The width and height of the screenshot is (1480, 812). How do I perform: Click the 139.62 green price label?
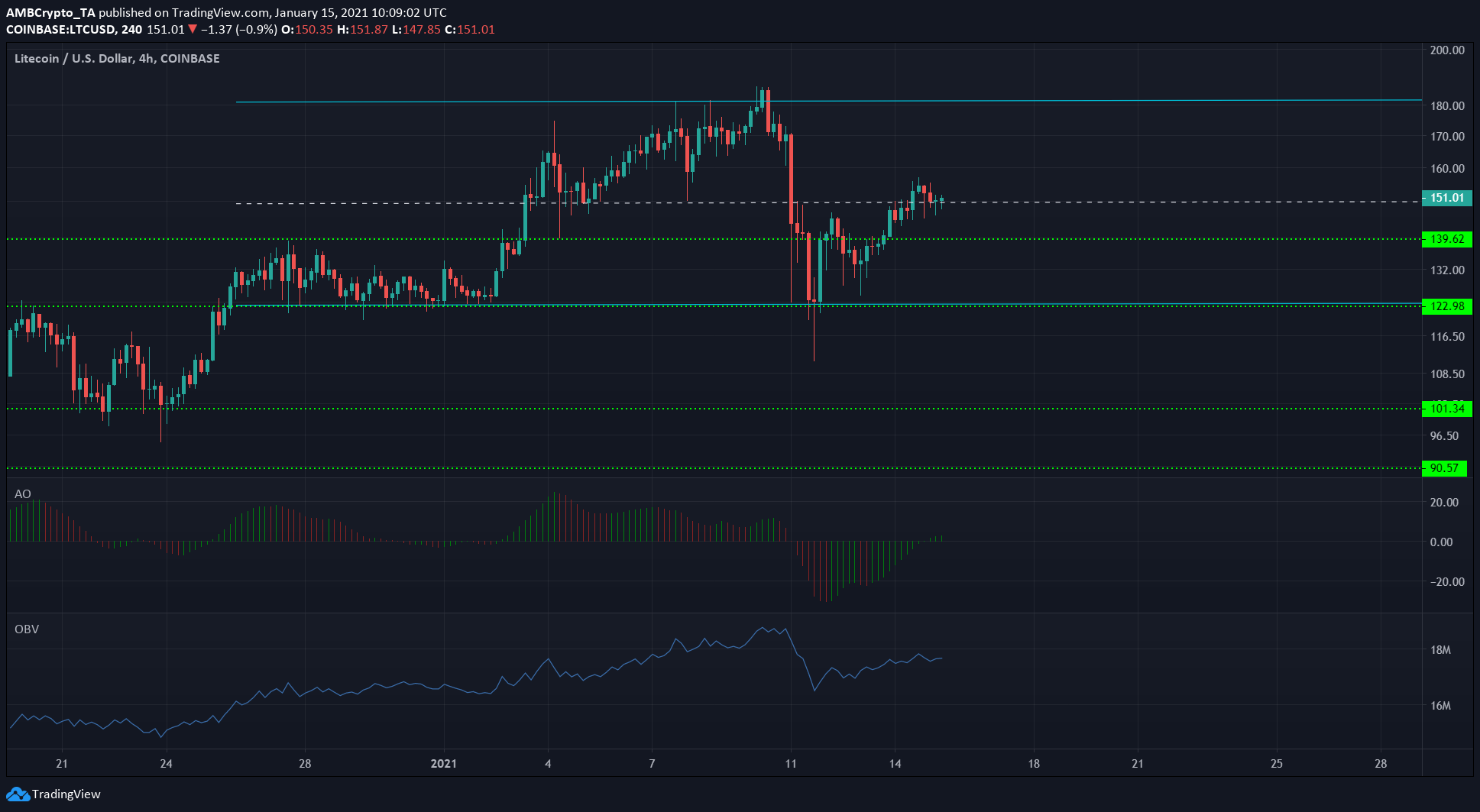1446,239
